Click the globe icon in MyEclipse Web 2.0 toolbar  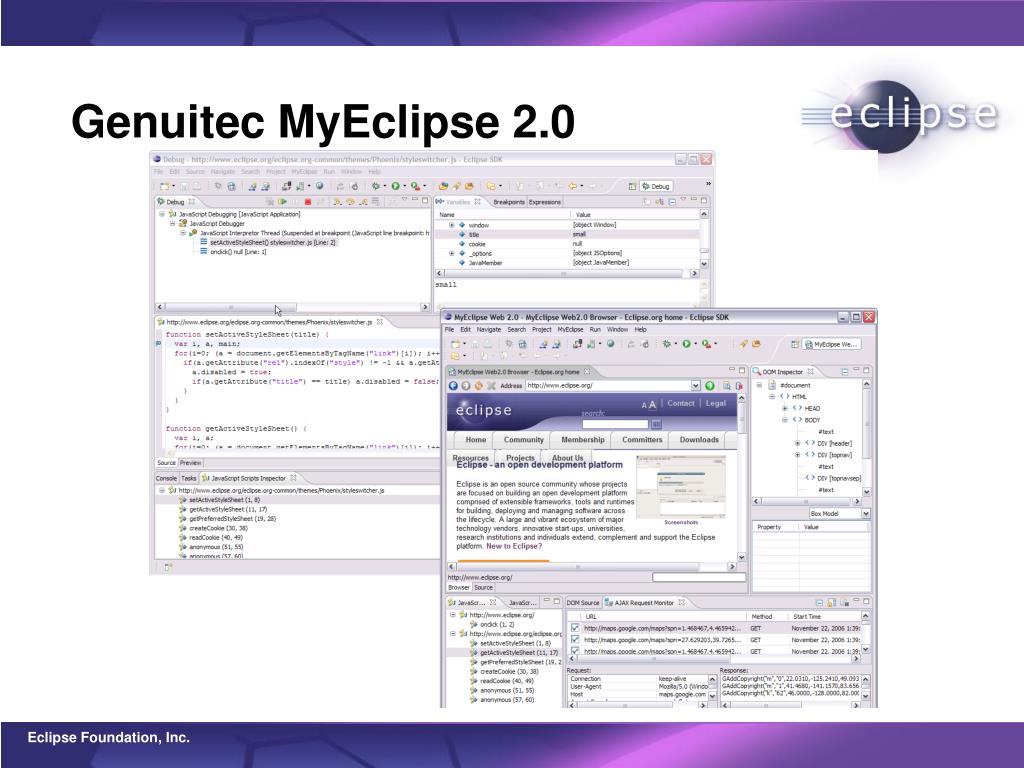pyautogui.click(x=611, y=344)
